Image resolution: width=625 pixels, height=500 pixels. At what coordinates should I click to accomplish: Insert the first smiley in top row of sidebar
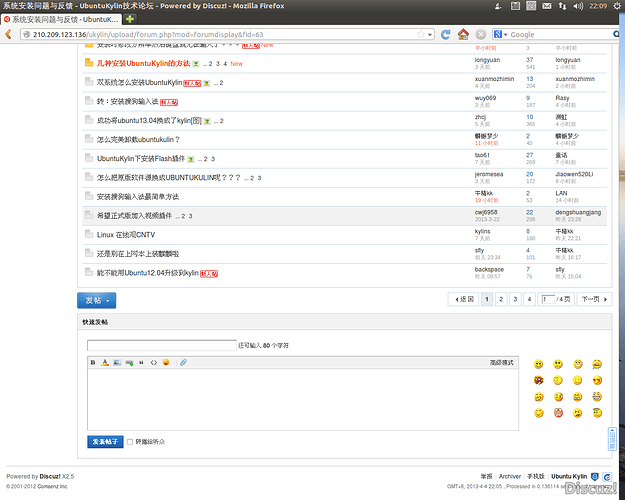(539, 364)
